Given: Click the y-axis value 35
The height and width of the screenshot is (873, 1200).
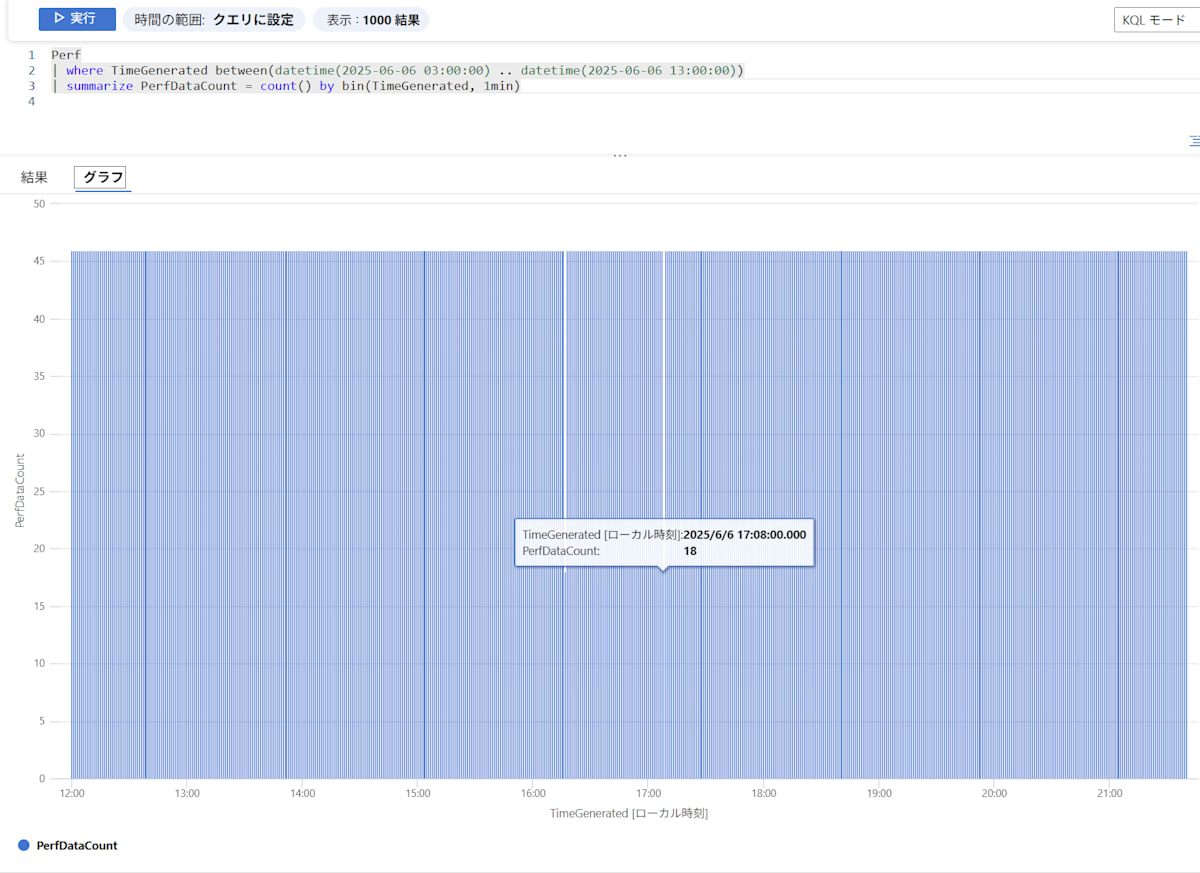Looking at the screenshot, I should 39,376.
